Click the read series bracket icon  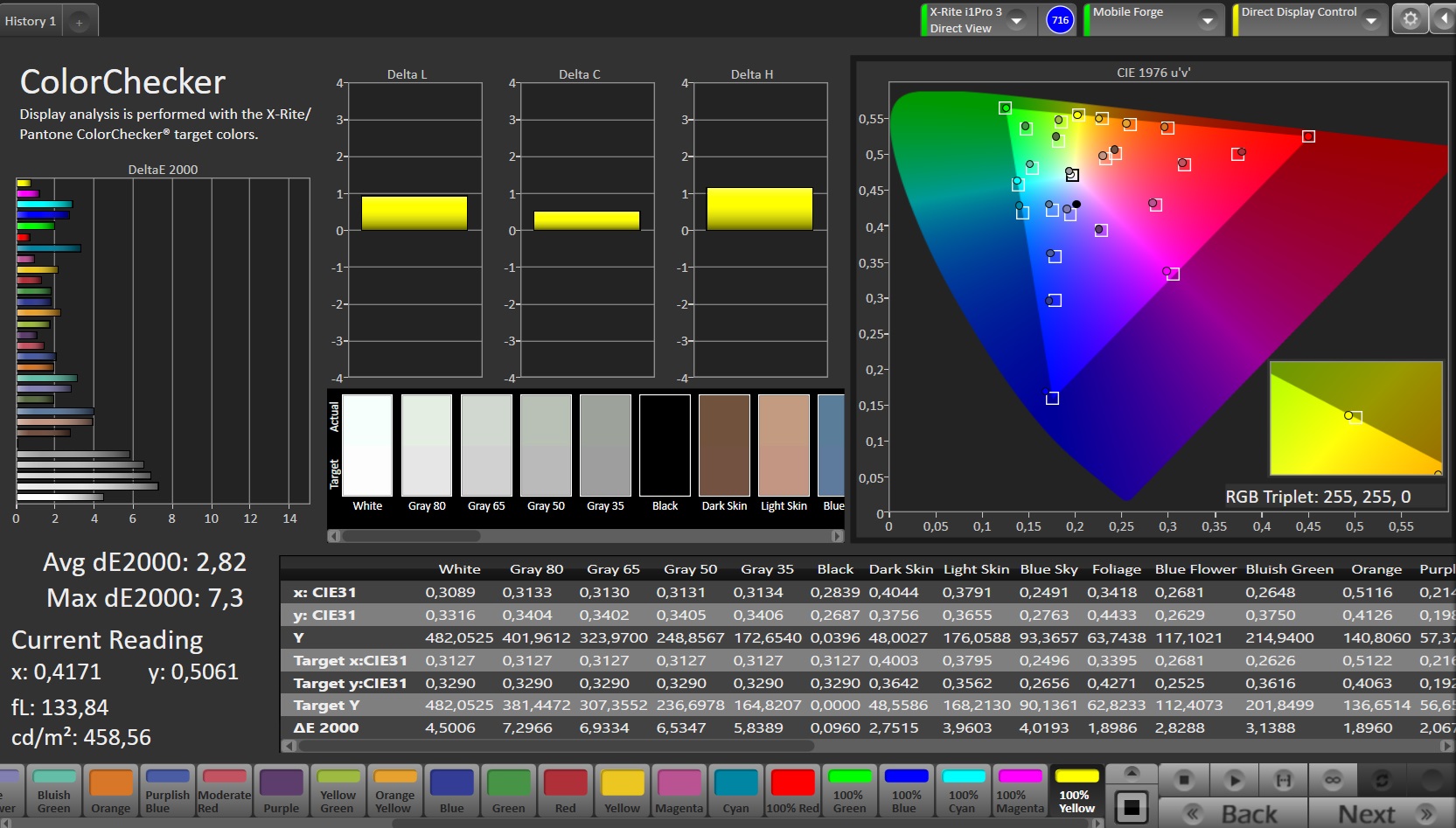pos(1284,779)
